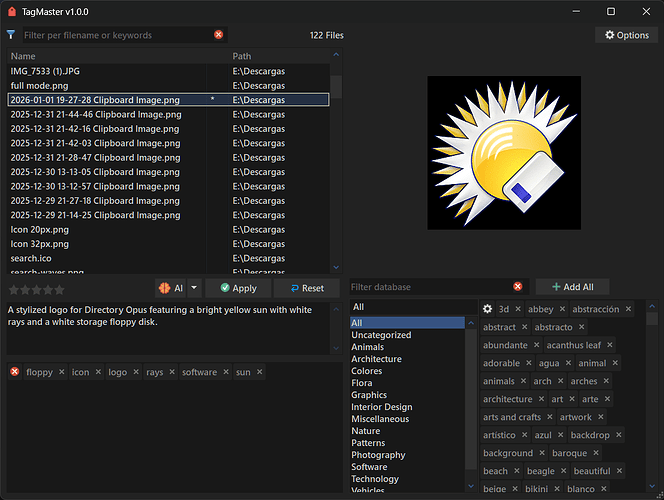Open Options with the gear button

click(625, 35)
